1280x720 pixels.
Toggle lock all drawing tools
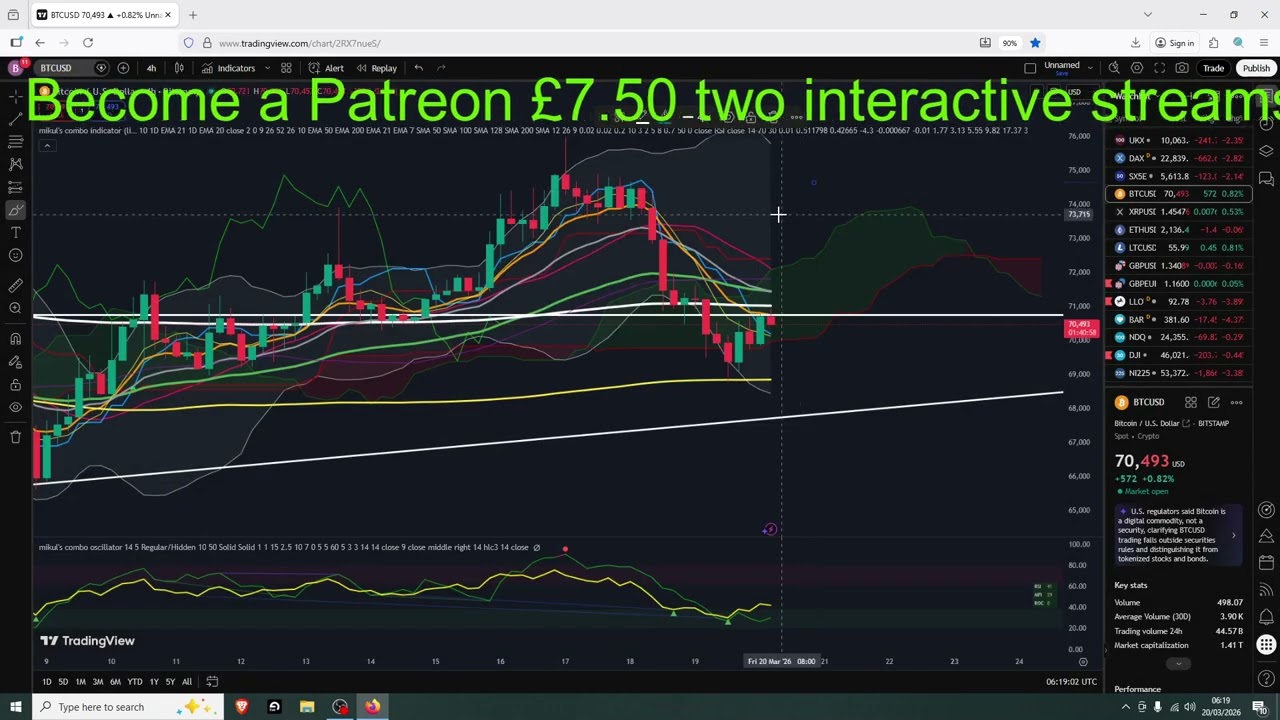(15, 385)
